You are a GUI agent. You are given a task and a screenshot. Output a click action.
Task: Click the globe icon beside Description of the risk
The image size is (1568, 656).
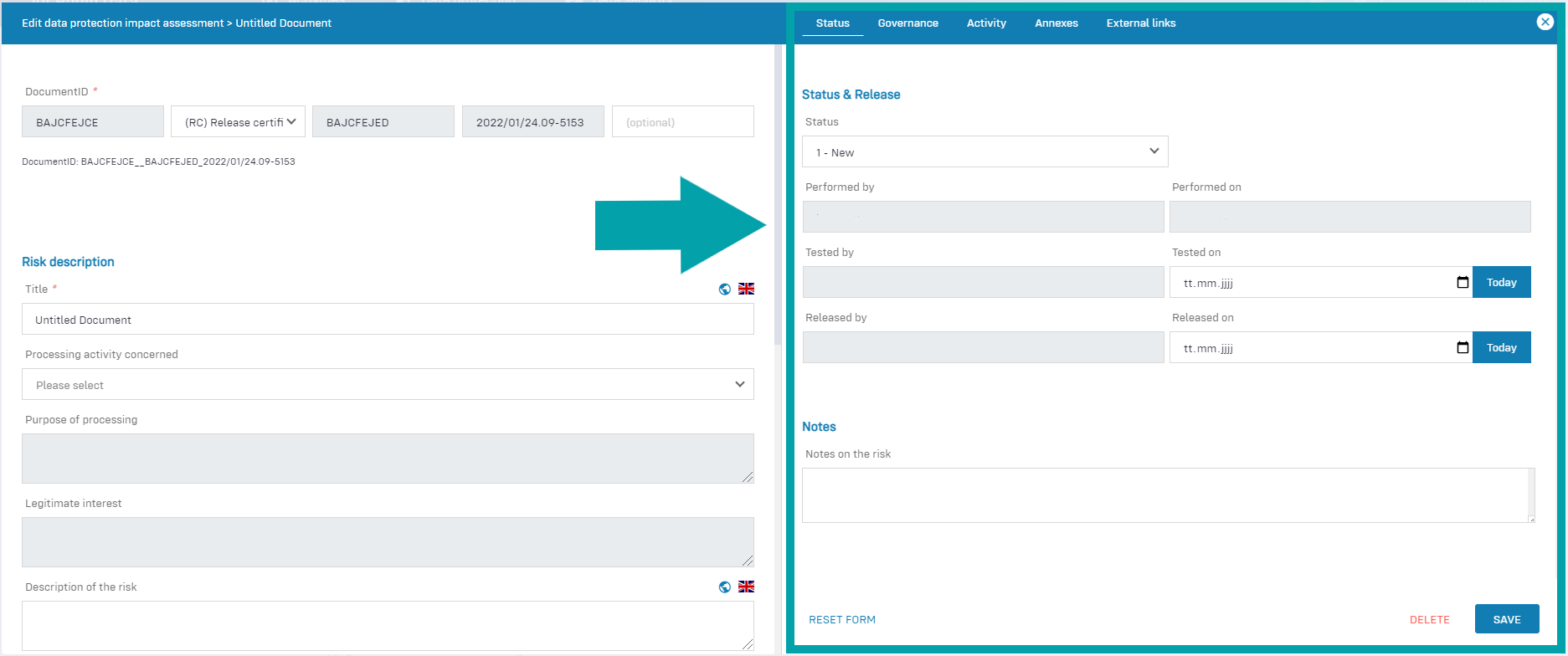[x=725, y=587]
